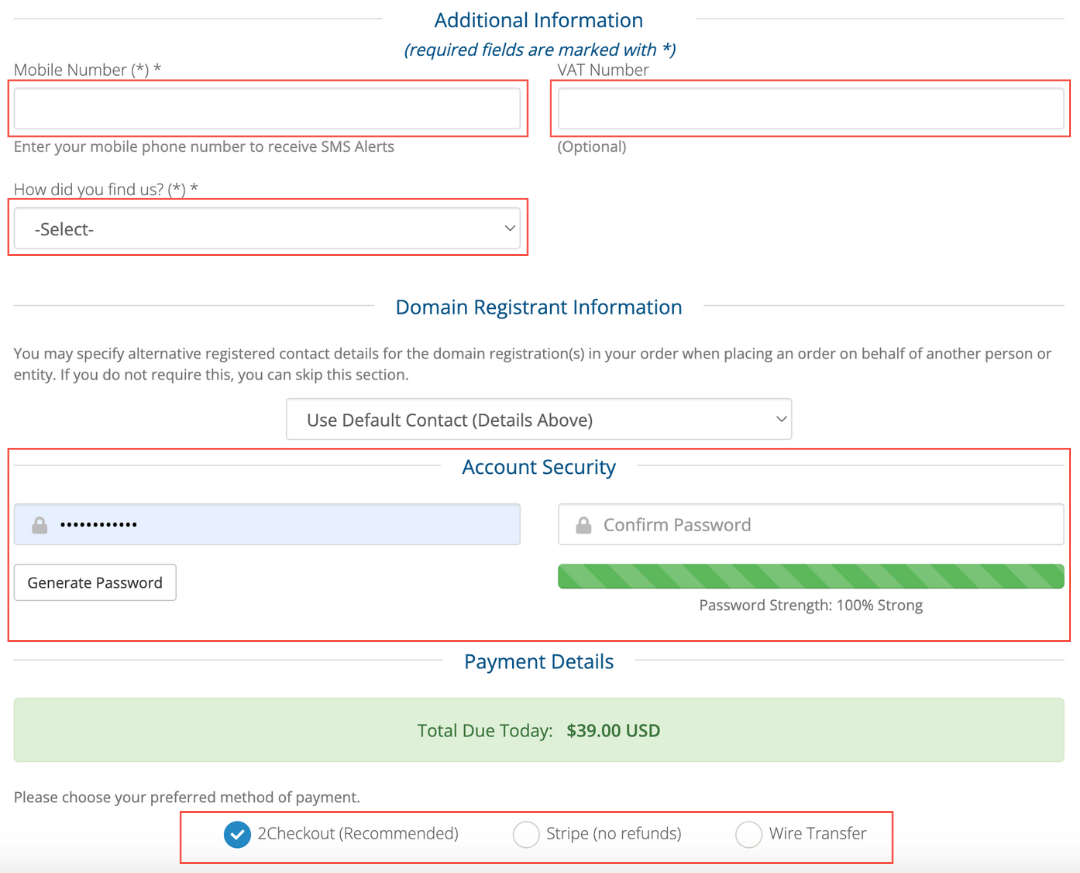Image resolution: width=1080 pixels, height=873 pixels.
Task: Click the (Optional) note under VAT Number
Action: [x=592, y=147]
